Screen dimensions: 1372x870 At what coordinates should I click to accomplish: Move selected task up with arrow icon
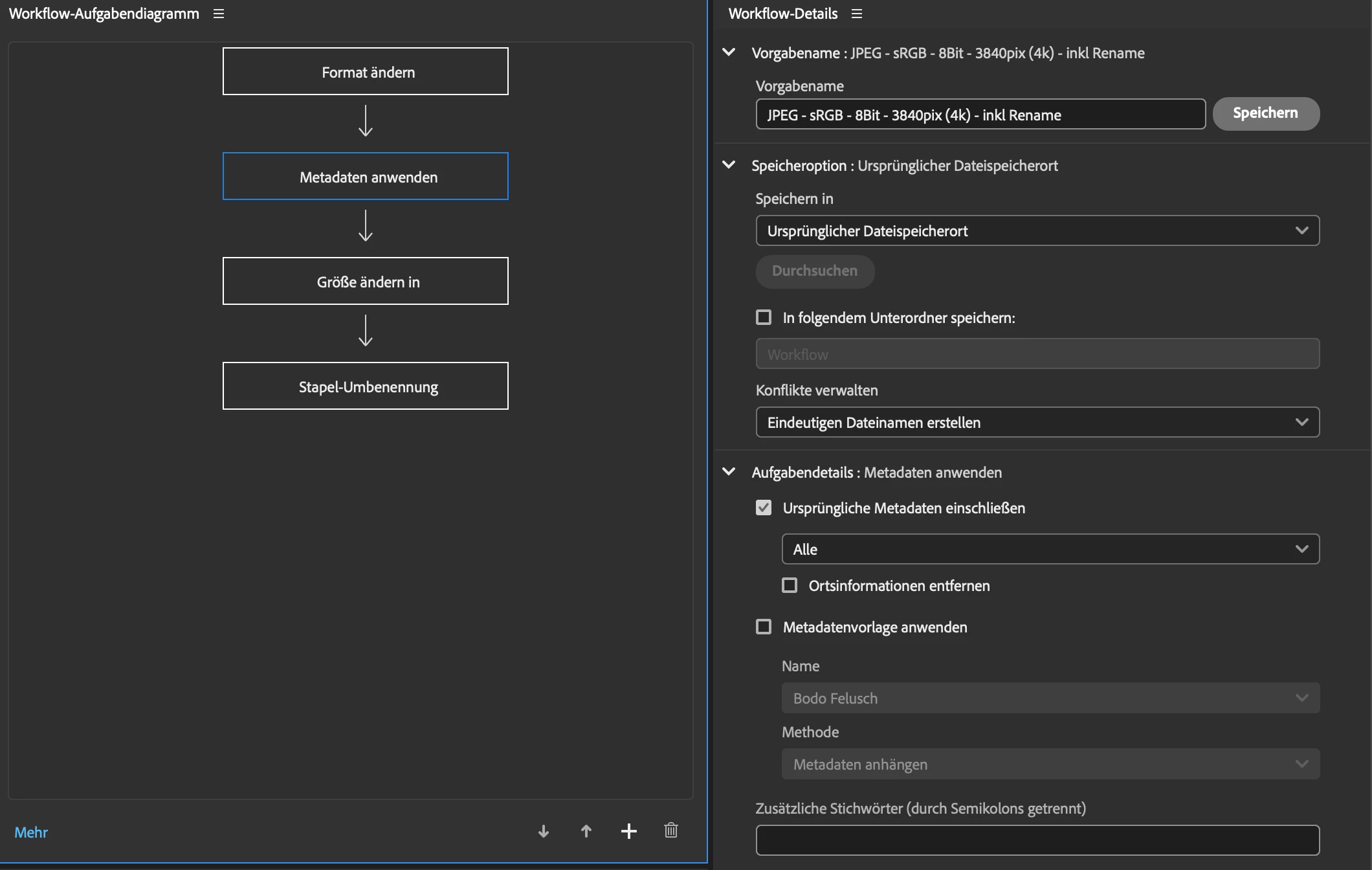coord(586,831)
